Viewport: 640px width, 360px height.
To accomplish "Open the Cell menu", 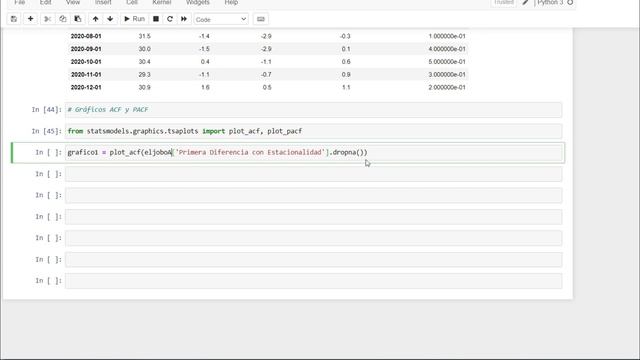I will pyautogui.click(x=132, y=2).
